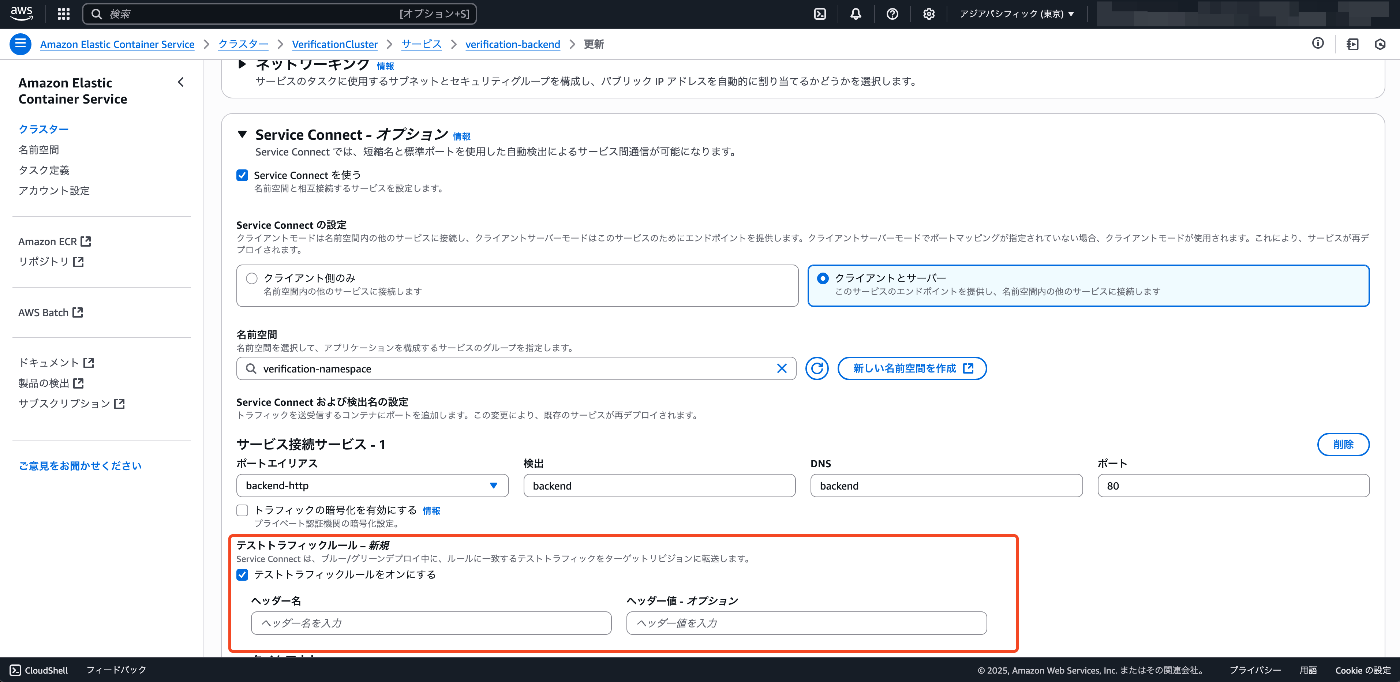Expand the ネットワーキング section

pyautogui.click(x=242, y=65)
